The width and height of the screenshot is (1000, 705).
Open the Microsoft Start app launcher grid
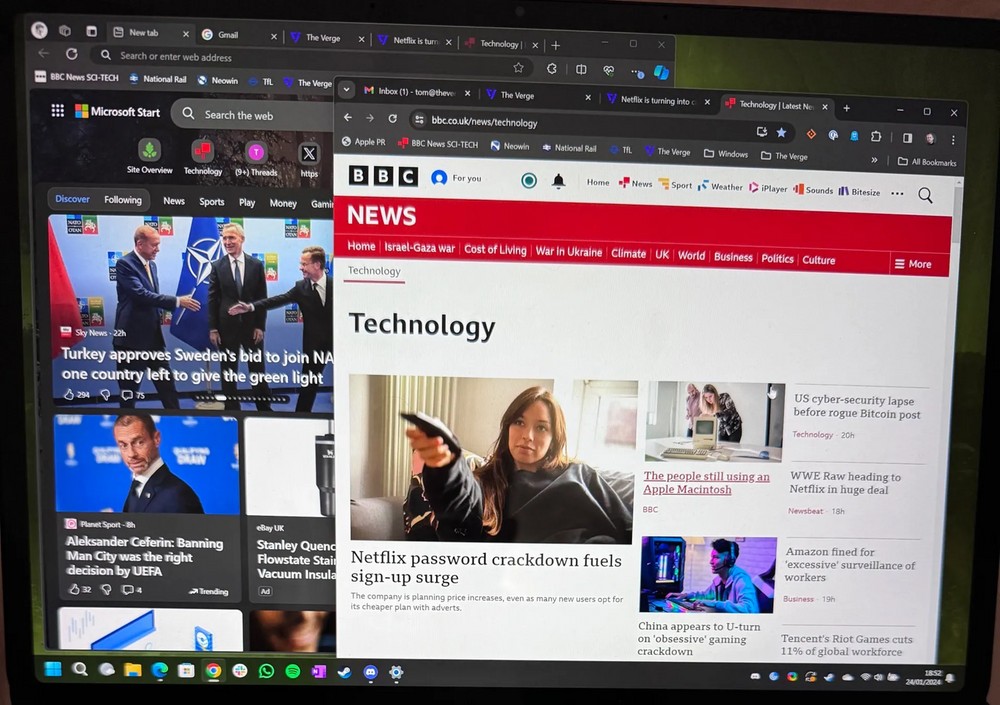coord(58,111)
